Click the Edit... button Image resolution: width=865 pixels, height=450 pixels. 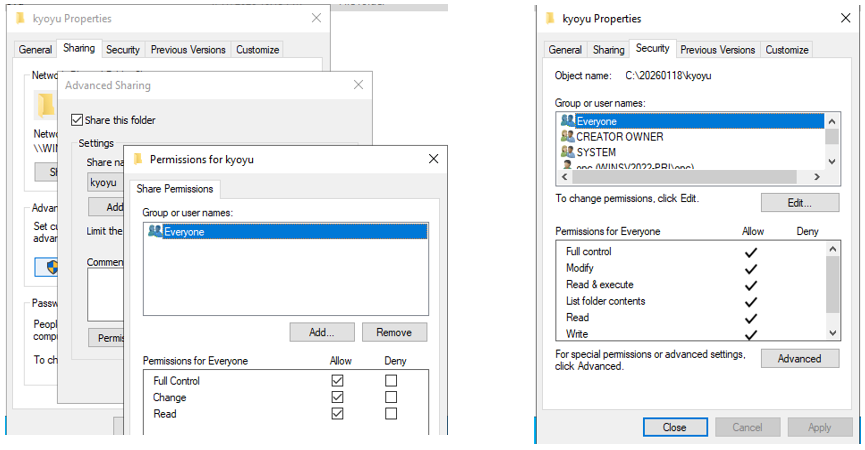[799, 203]
